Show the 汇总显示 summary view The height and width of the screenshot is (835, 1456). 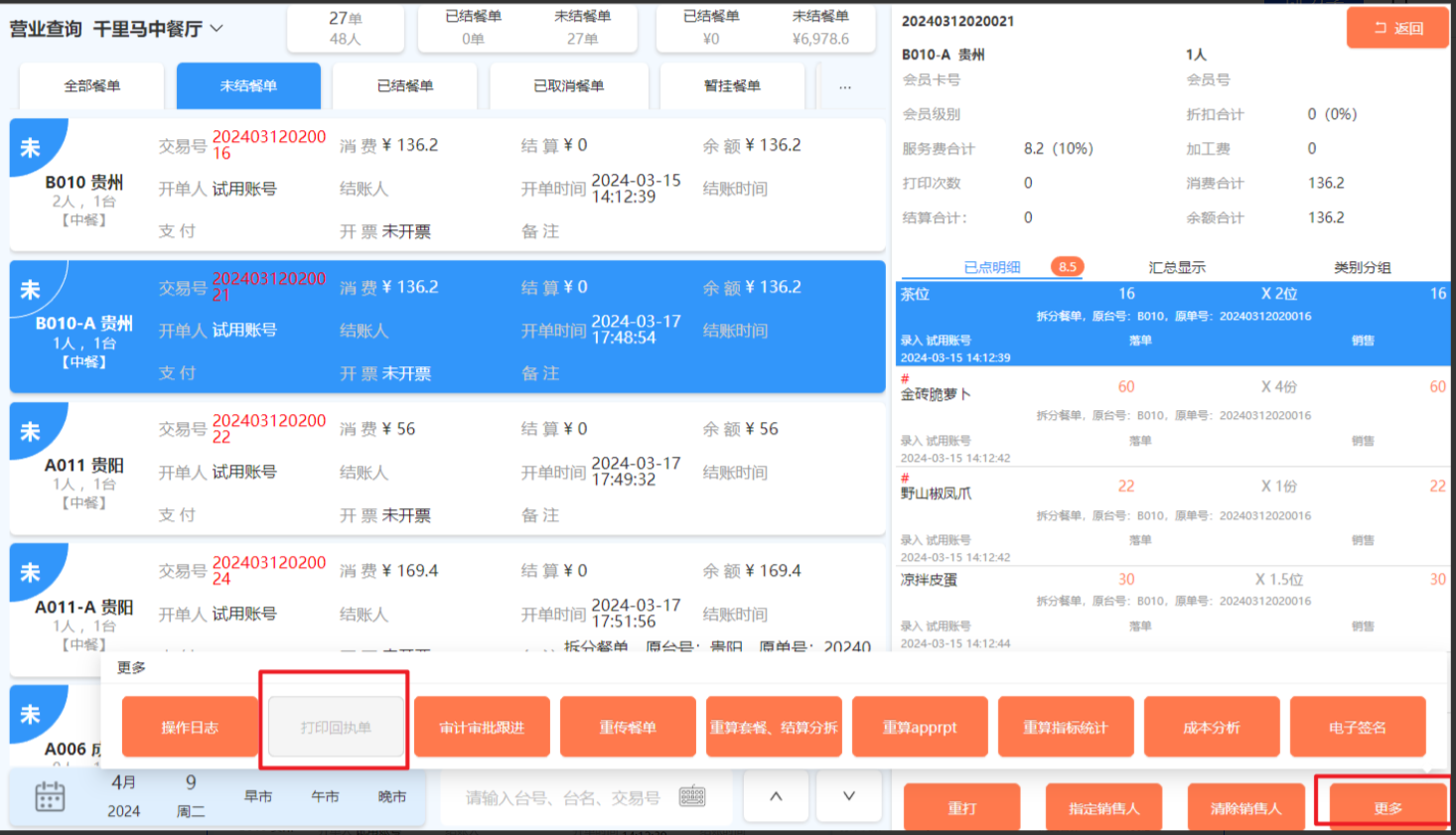[1177, 267]
